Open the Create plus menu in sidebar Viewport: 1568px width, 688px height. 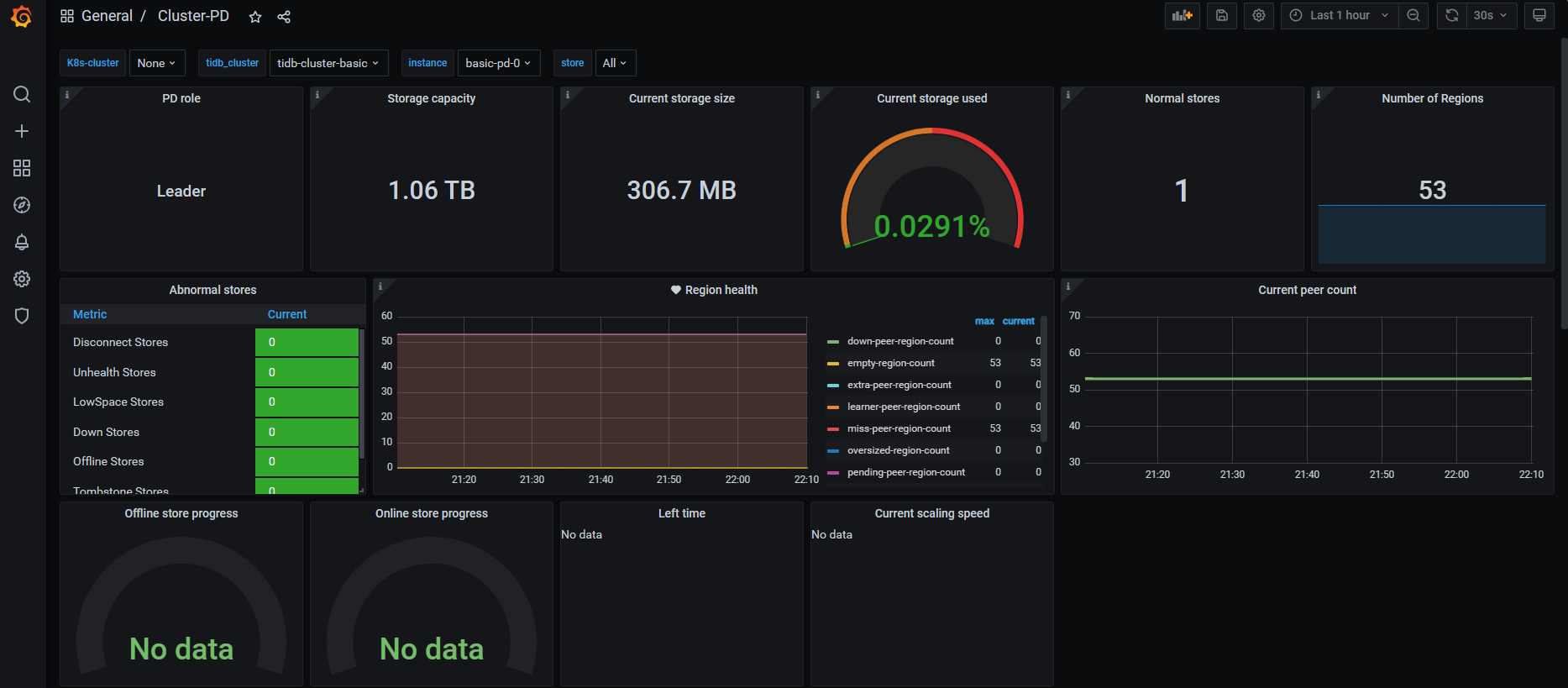(x=22, y=131)
